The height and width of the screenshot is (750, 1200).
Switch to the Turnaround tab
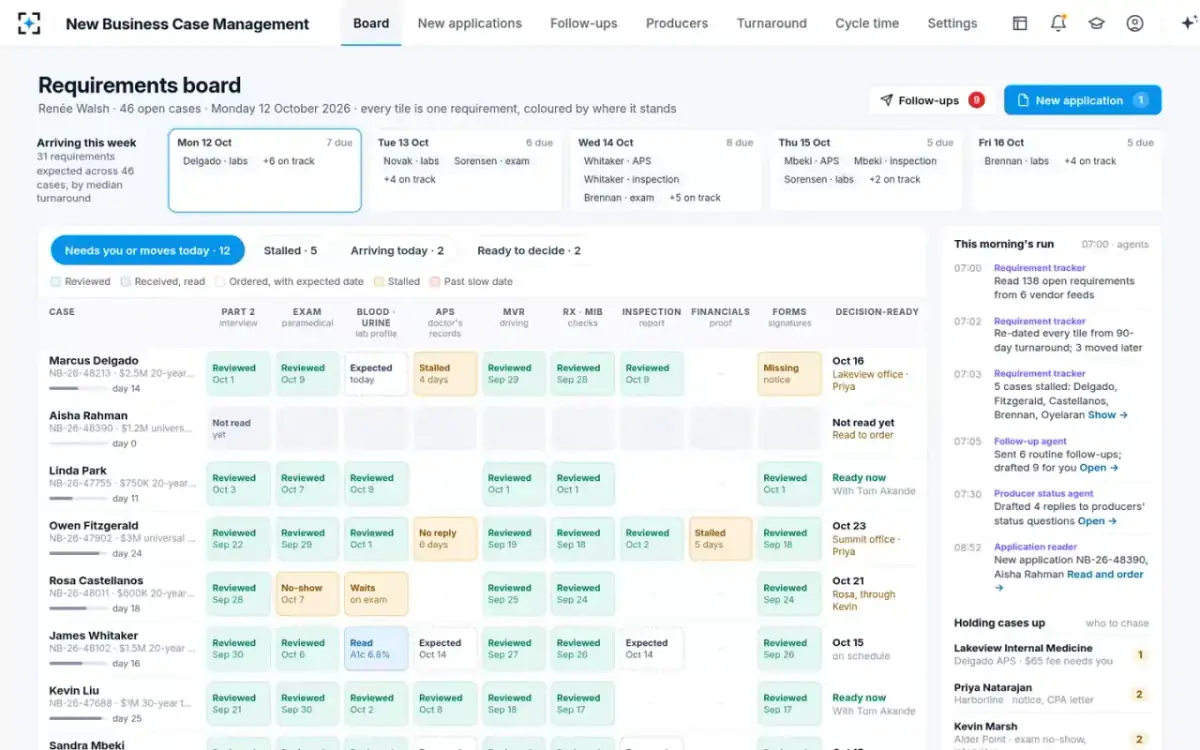(x=772, y=23)
